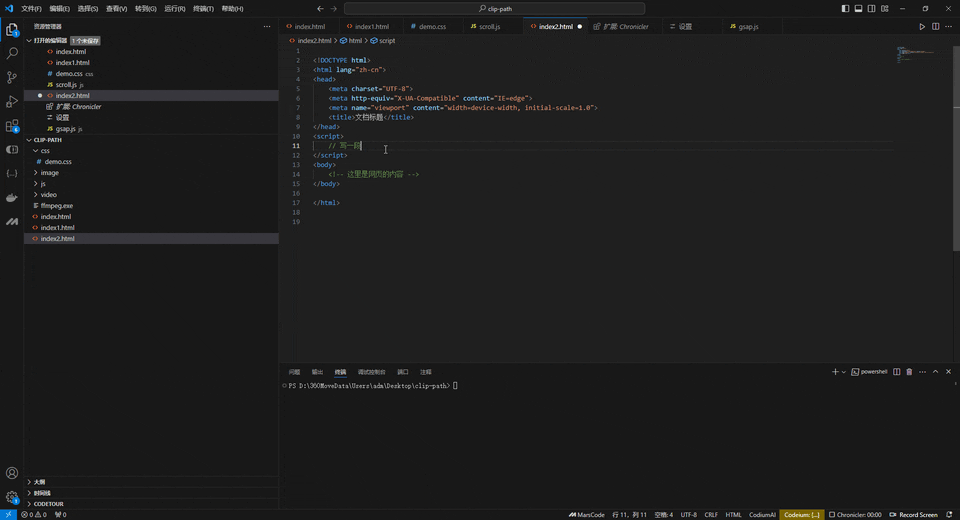Toggle bottom panel visibility in title bar
The height and width of the screenshot is (520, 960).
858,9
